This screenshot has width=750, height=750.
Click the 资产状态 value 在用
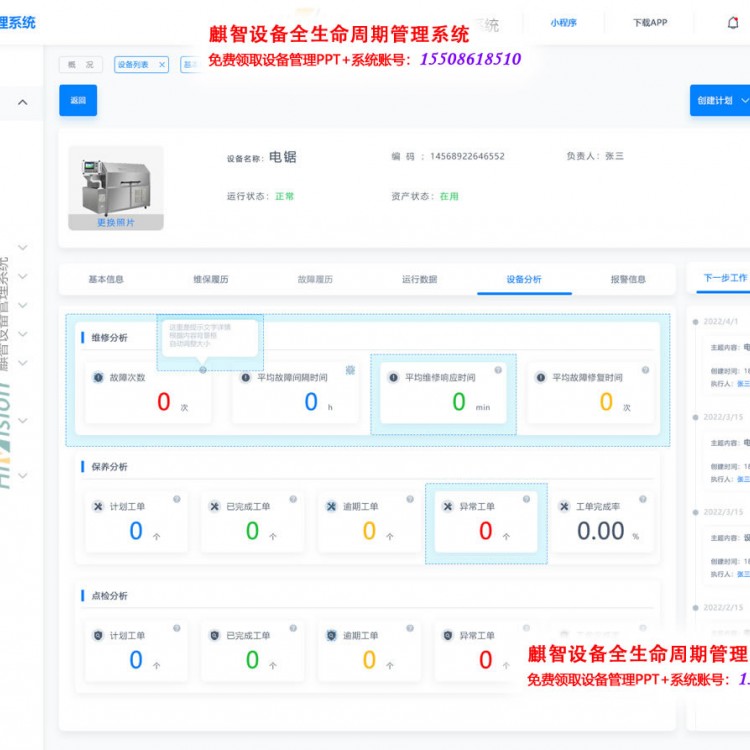point(449,196)
